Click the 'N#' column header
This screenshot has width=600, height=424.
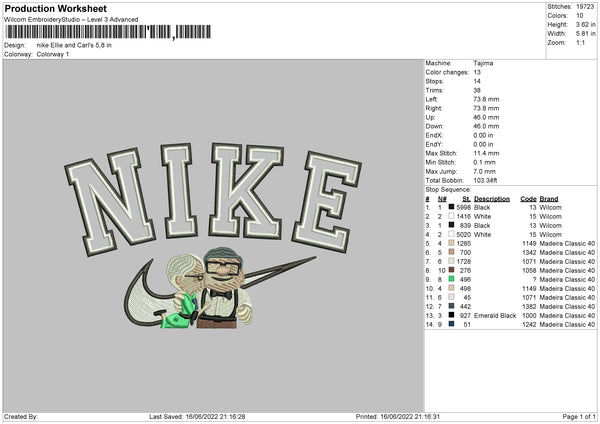(442, 199)
